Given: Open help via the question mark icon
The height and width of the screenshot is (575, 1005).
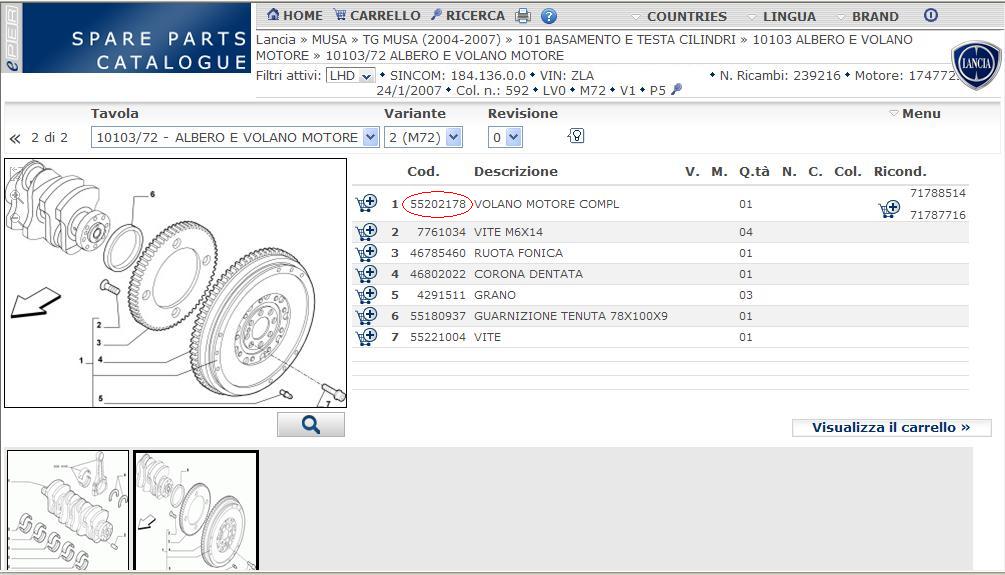Looking at the screenshot, I should pos(549,16).
